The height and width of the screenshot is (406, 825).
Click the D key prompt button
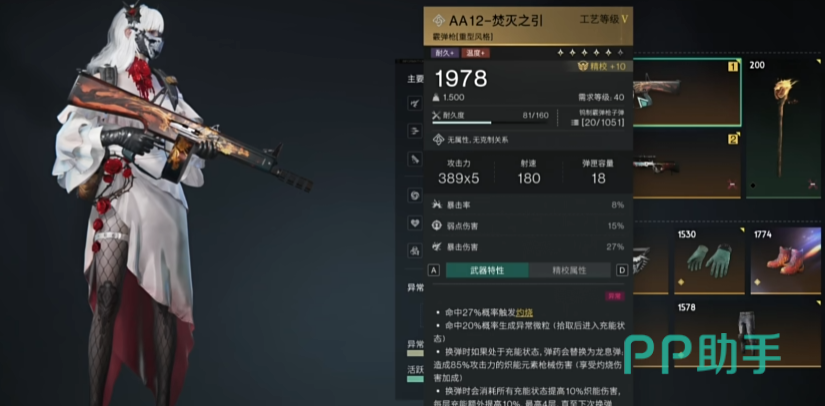click(622, 270)
